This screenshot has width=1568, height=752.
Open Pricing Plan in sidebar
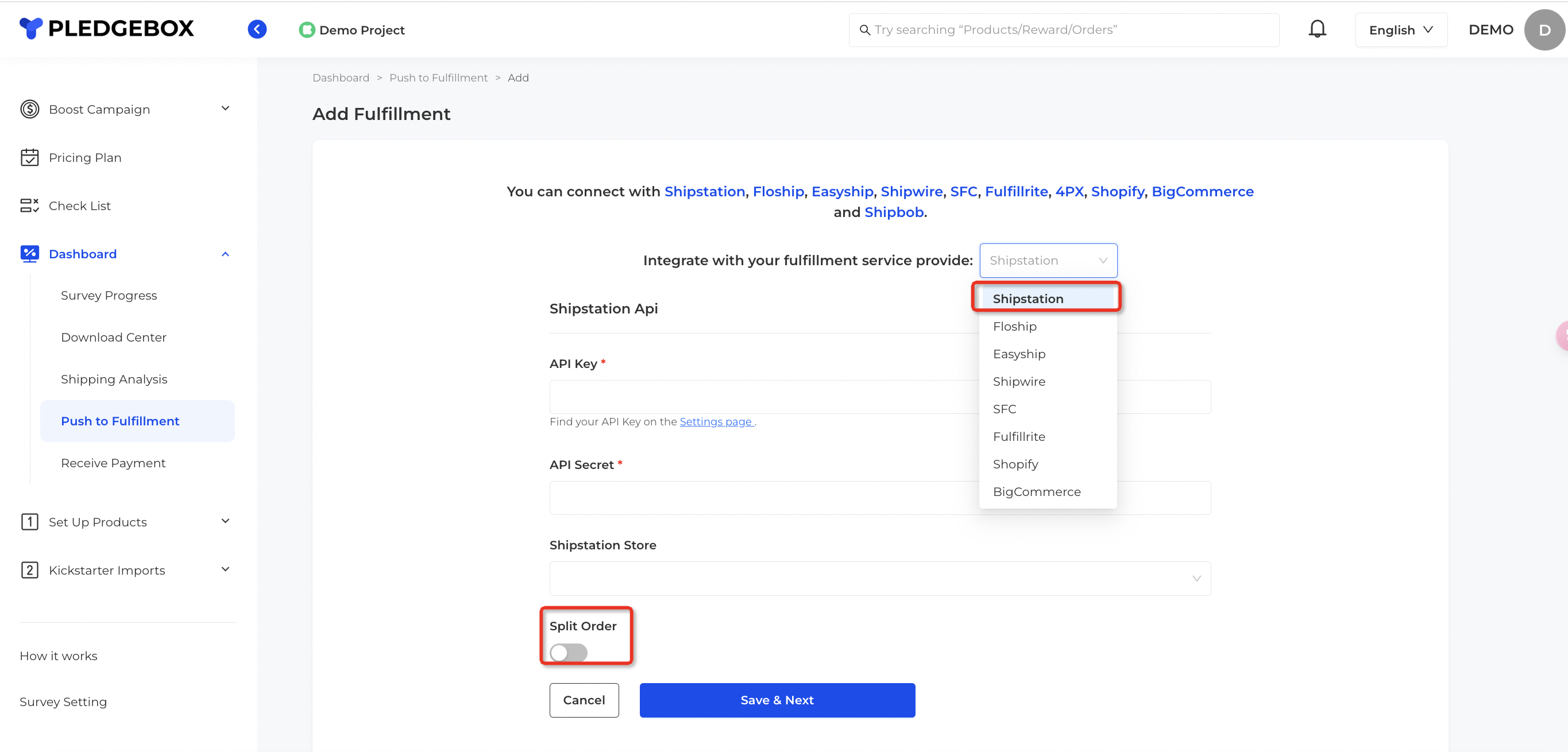point(84,158)
